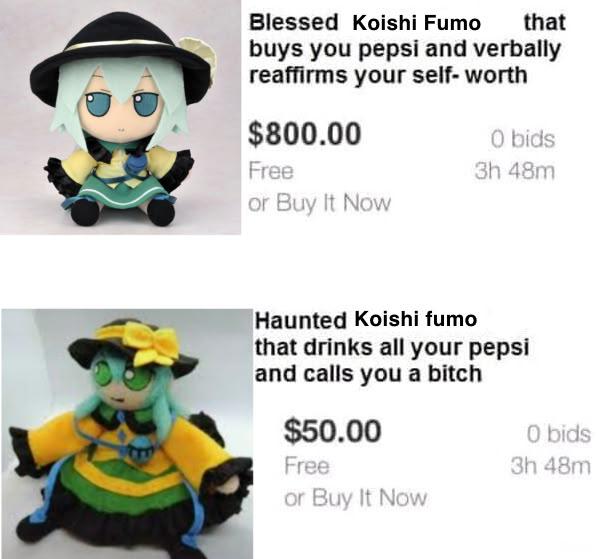Screen dimensions: 597x559
Task: Click 'buys you pepsi and verbally' title line
Action: pyautogui.click(x=405, y=50)
